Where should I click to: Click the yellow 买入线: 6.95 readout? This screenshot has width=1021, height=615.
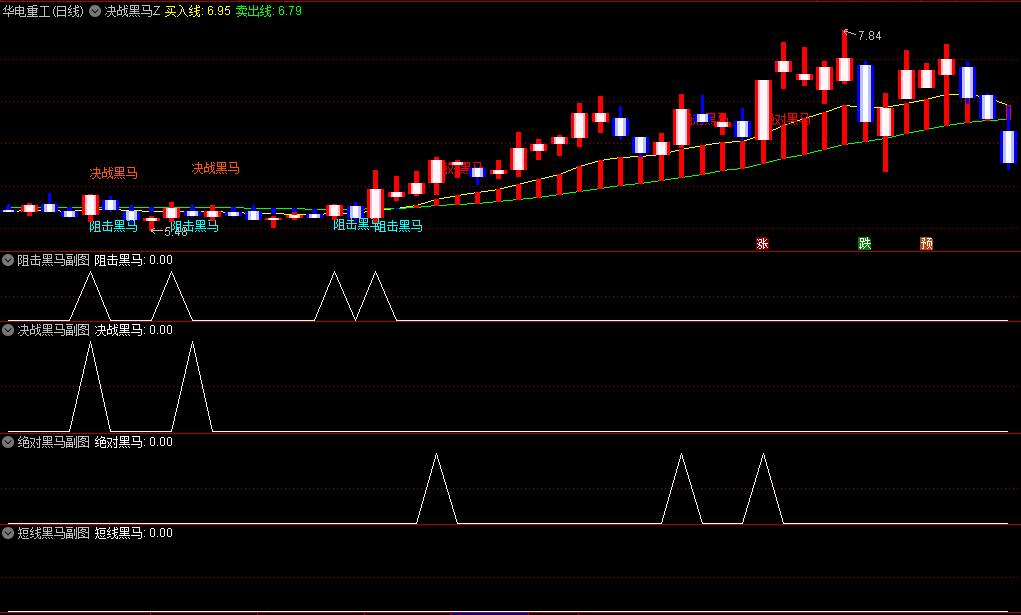coord(197,11)
